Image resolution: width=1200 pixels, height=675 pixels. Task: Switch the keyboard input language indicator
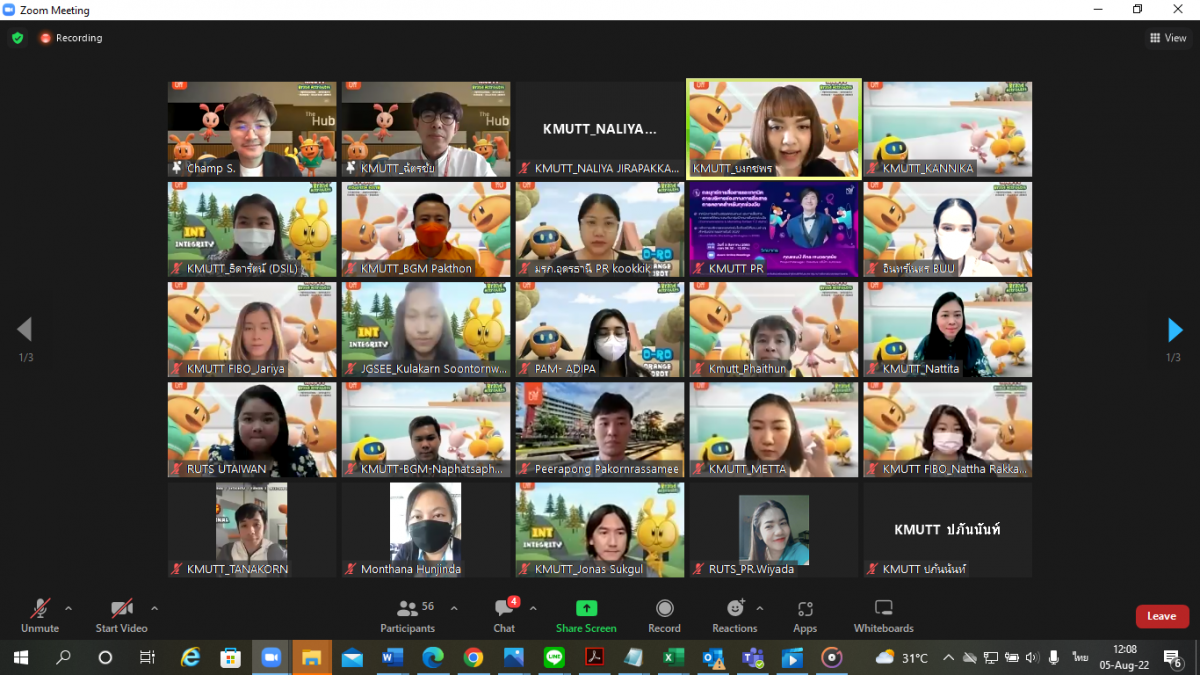(1080, 657)
